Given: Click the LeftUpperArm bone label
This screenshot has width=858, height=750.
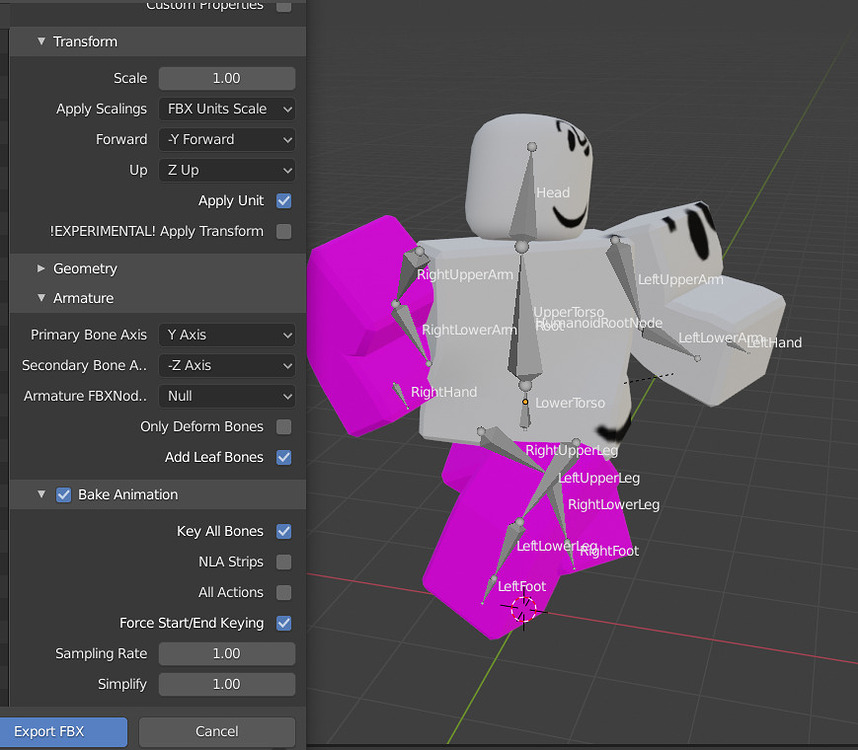Looking at the screenshot, I should (680, 280).
